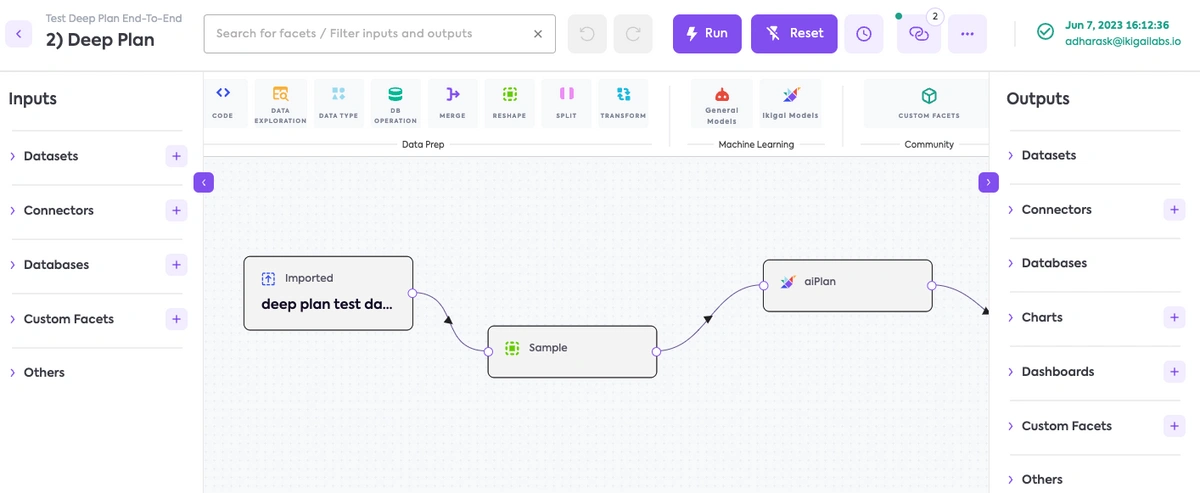
Task: Collapse the Outputs panel with arrow toggle
Action: click(988, 182)
